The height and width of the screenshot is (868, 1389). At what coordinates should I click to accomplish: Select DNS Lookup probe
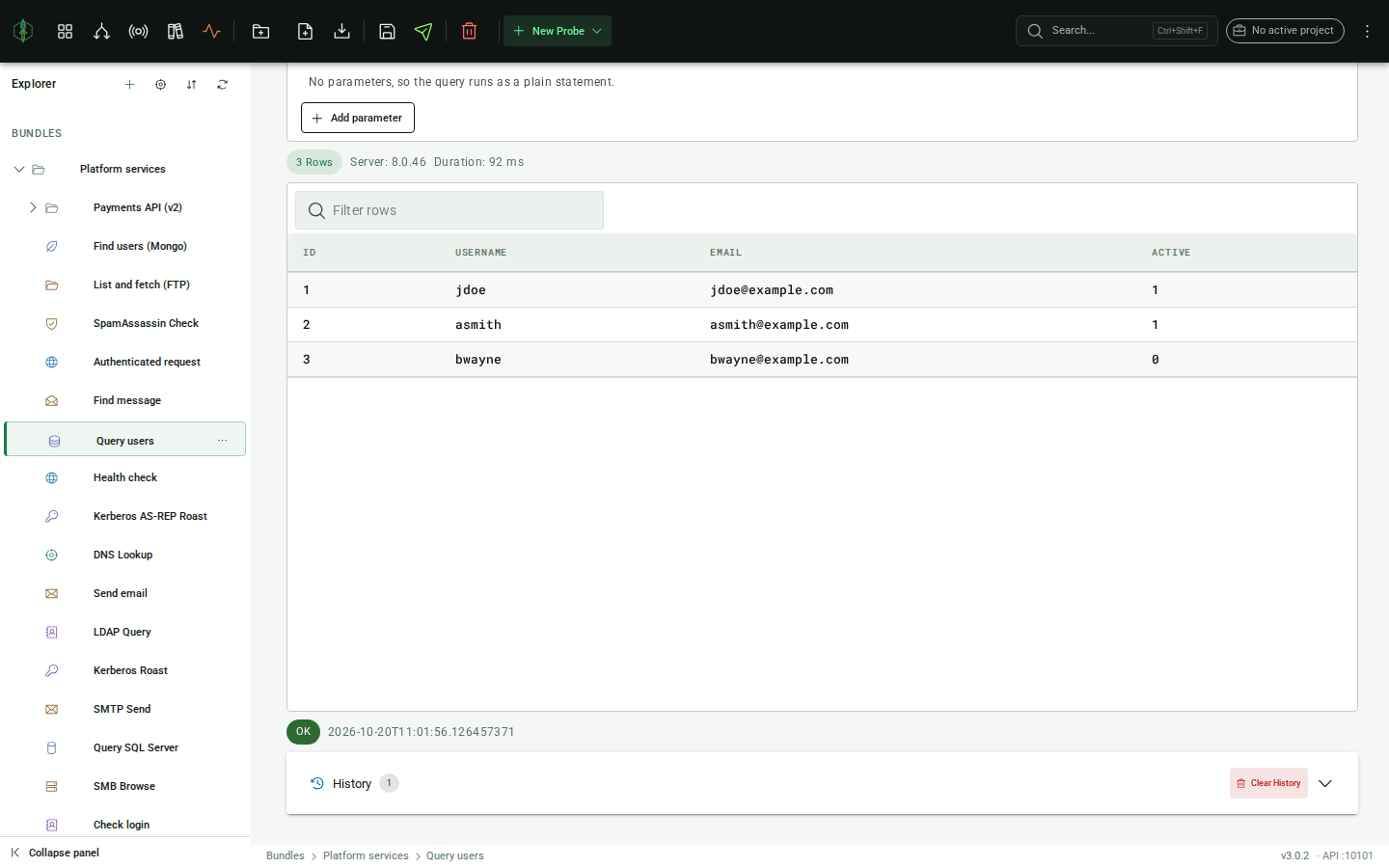tap(125, 555)
